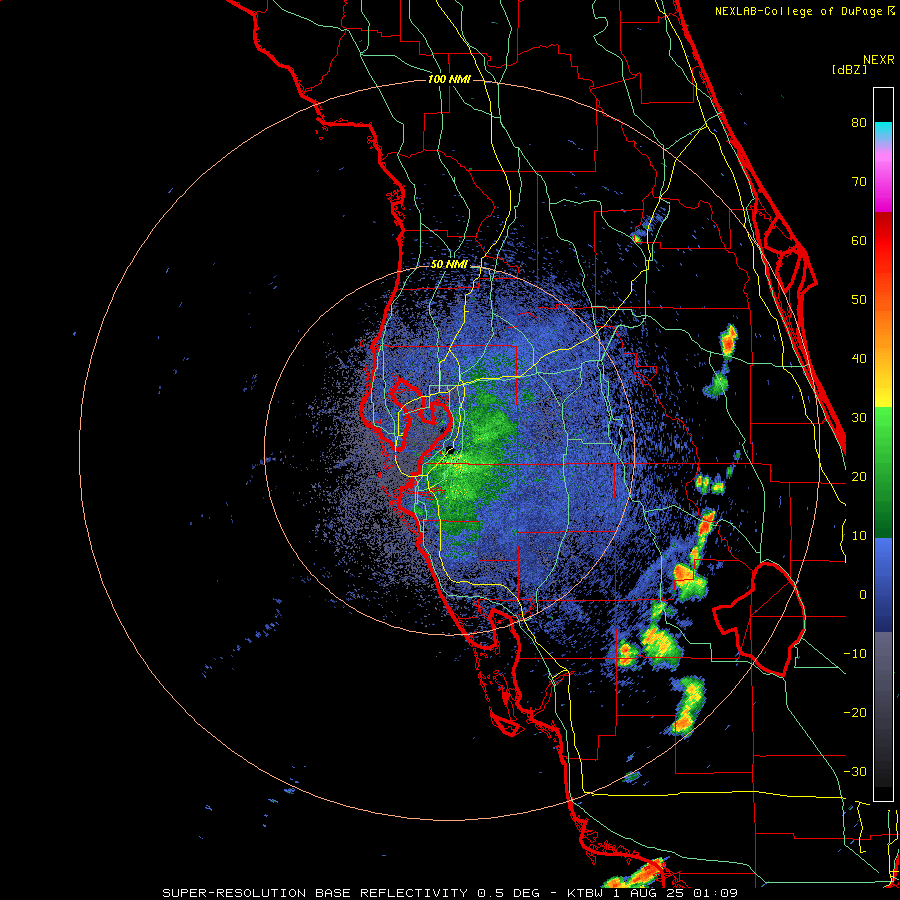Screen dimensions: 900x900
Task: Click the SUPER-RESOLUTION BASE REFLECTIVITY caption
Action: (x=315, y=893)
